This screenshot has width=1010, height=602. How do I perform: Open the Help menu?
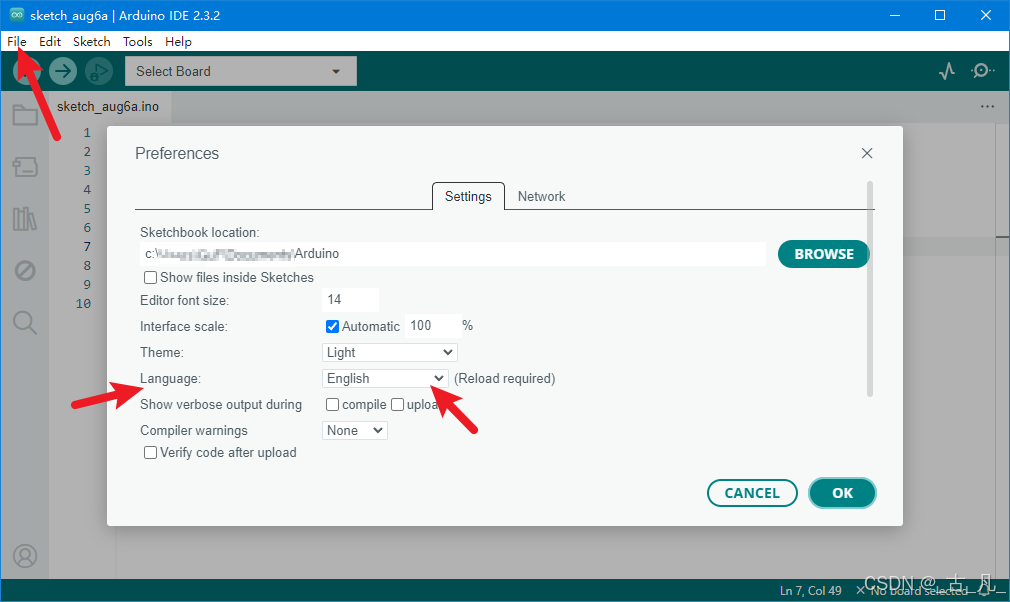pos(178,41)
